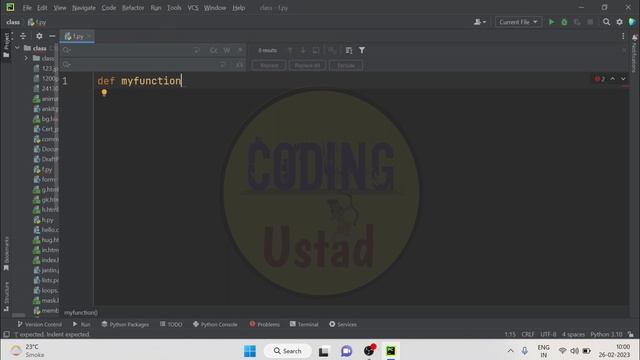Open the File menu

(x=27, y=8)
